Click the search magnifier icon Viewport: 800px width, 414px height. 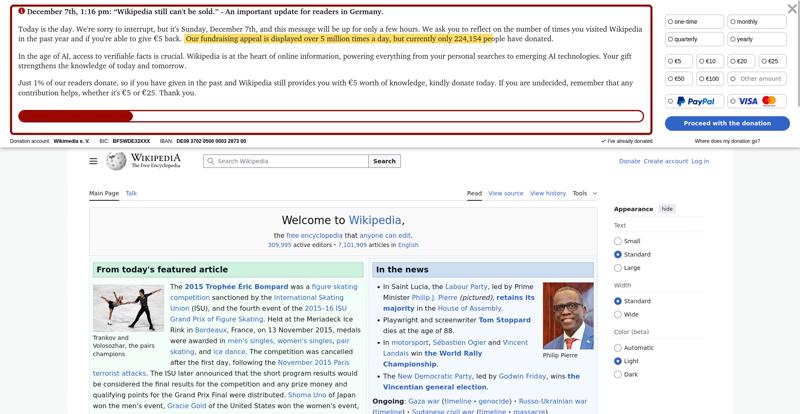pos(211,161)
